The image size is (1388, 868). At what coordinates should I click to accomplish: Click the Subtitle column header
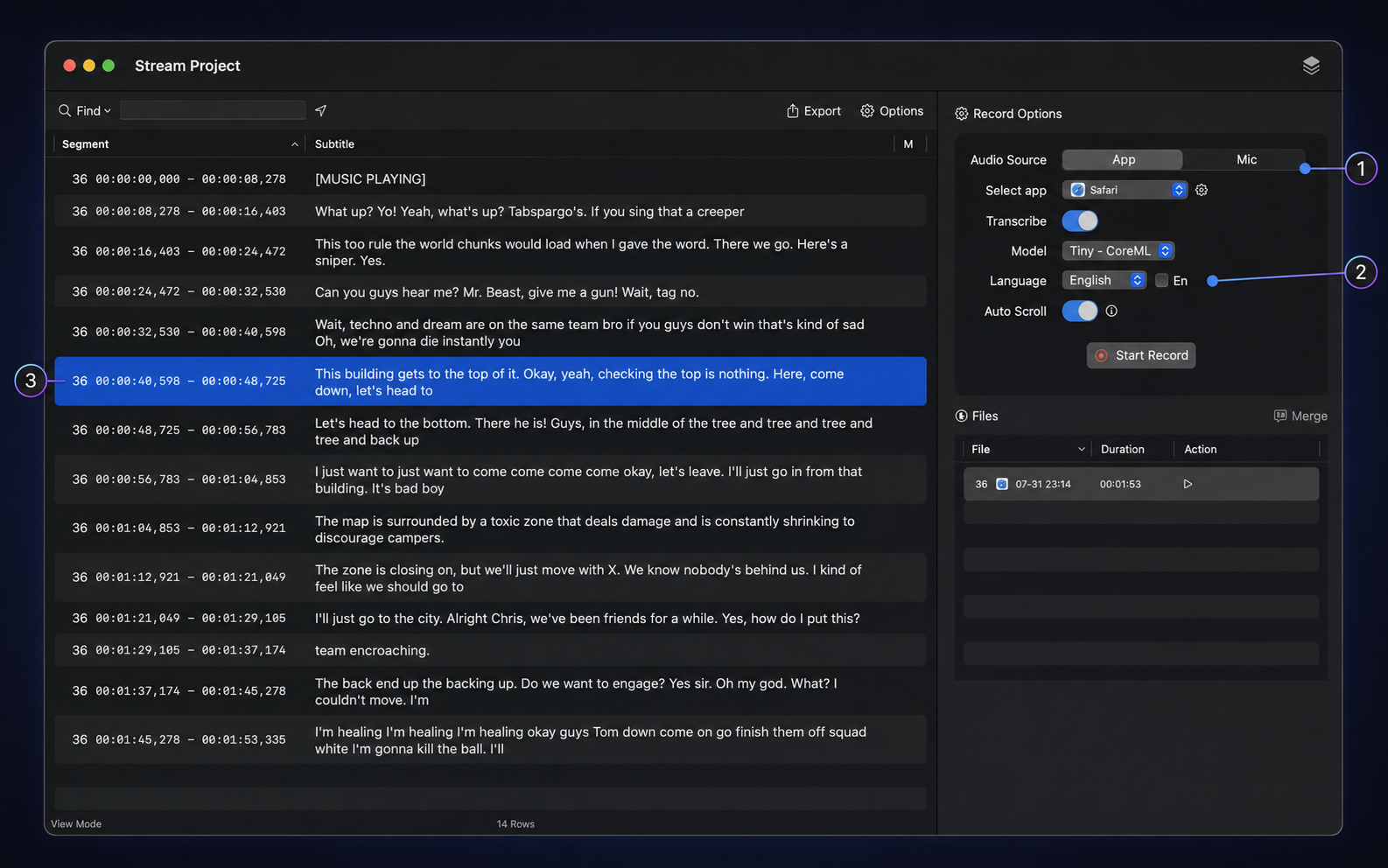(599, 143)
